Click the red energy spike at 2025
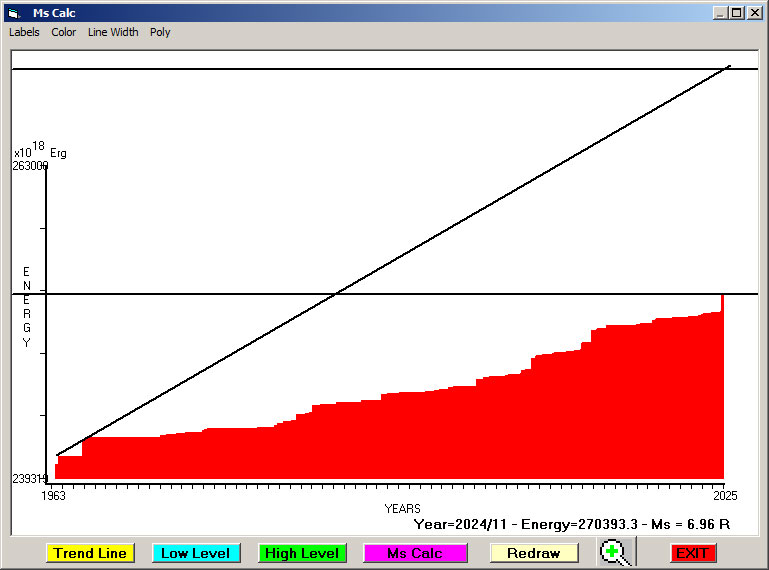The width and height of the screenshot is (769, 570). 722,302
